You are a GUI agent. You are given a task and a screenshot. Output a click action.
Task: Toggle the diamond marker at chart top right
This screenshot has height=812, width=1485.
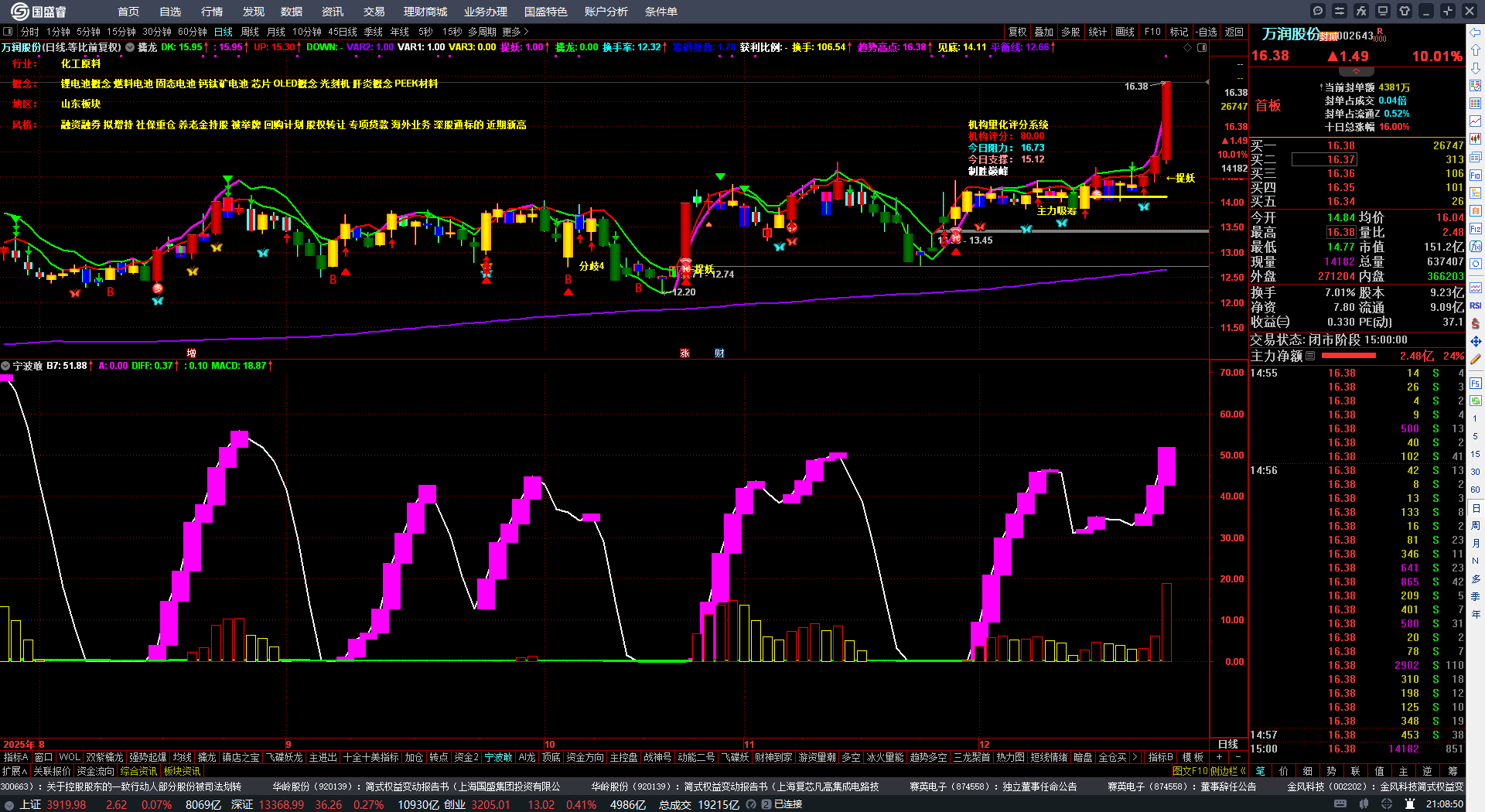point(1188,47)
